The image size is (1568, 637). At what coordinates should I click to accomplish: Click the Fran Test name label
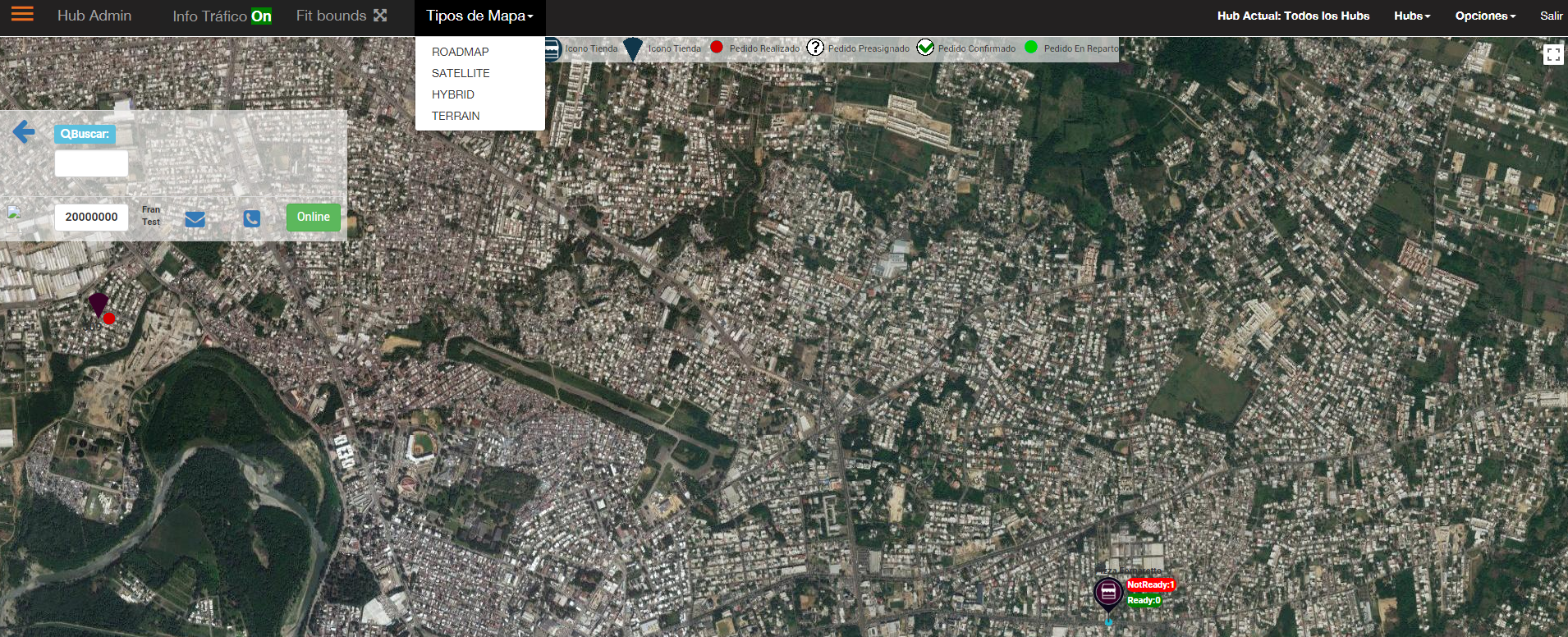(151, 216)
